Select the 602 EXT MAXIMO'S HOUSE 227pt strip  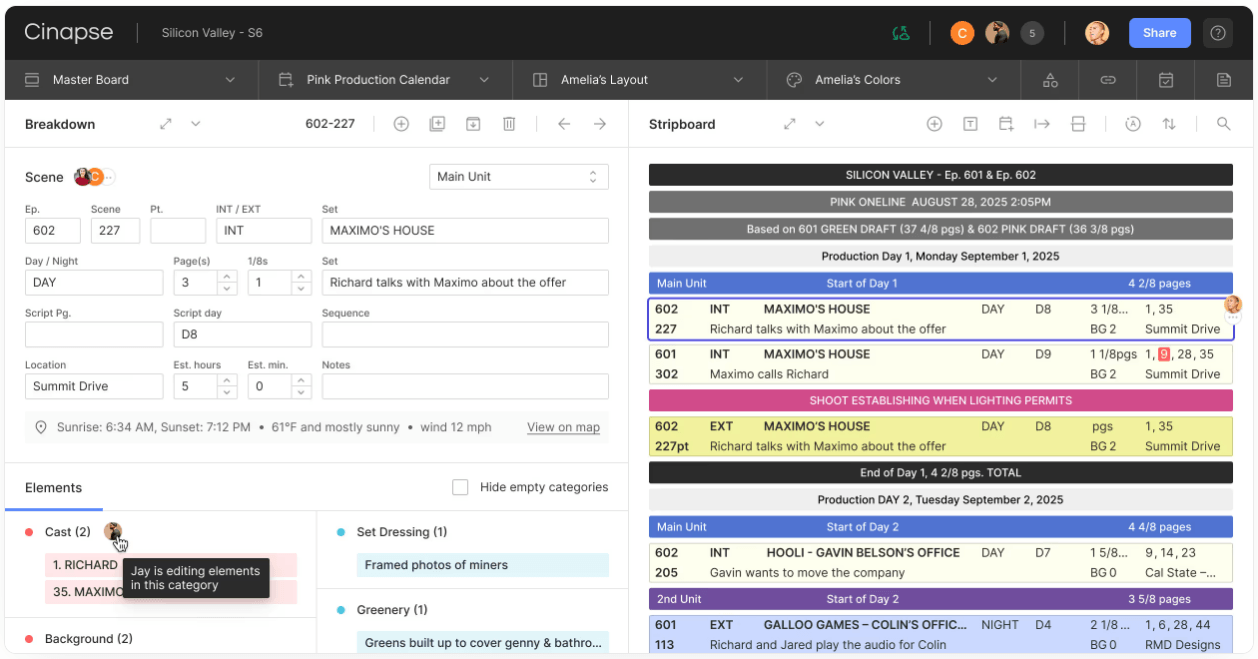click(x=940, y=436)
